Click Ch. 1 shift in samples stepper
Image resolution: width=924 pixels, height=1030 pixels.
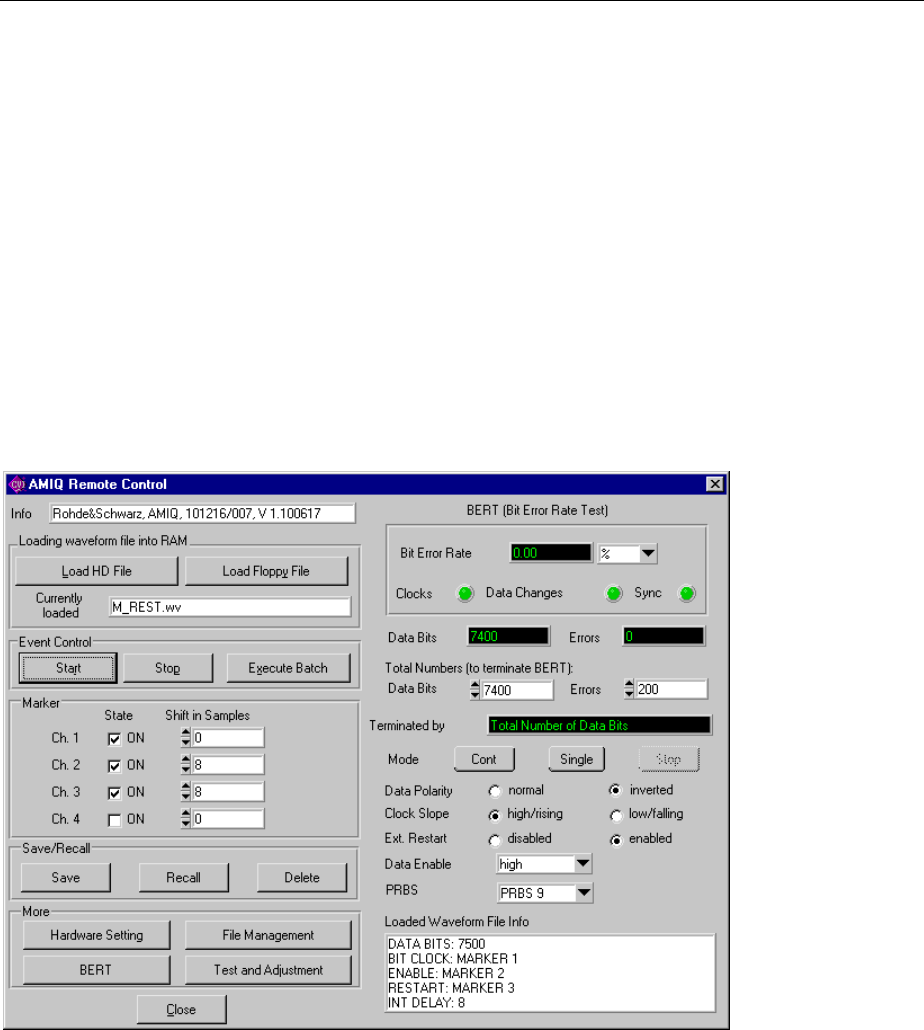[186, 738]
